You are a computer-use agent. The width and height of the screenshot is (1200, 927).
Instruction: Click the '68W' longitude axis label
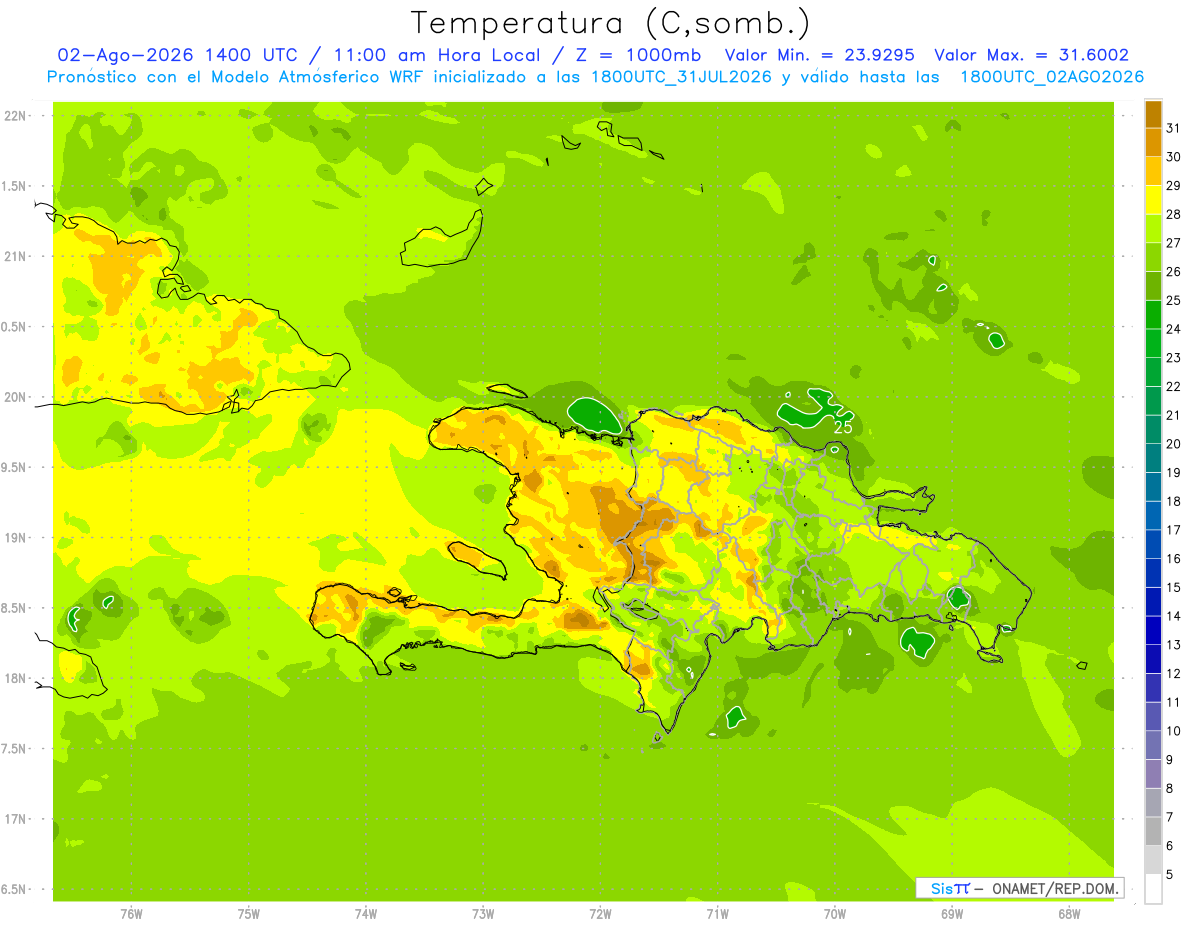pos(1069,915)
